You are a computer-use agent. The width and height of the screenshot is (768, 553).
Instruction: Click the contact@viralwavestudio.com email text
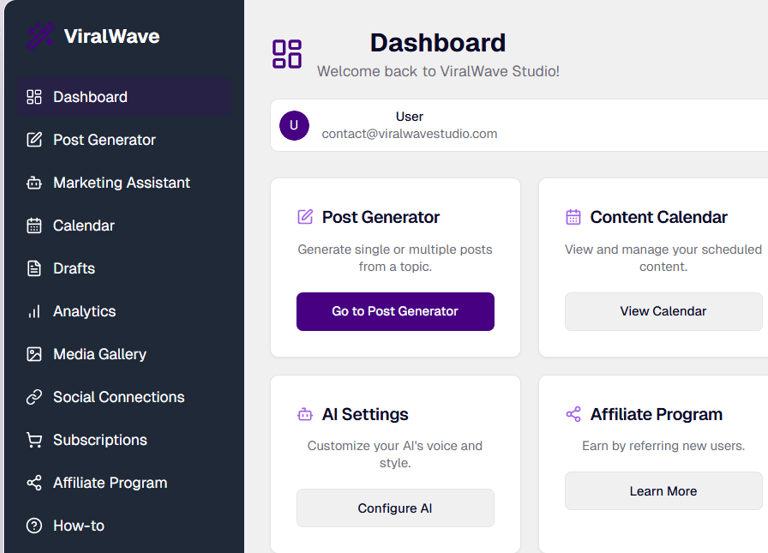coord(409,134)
